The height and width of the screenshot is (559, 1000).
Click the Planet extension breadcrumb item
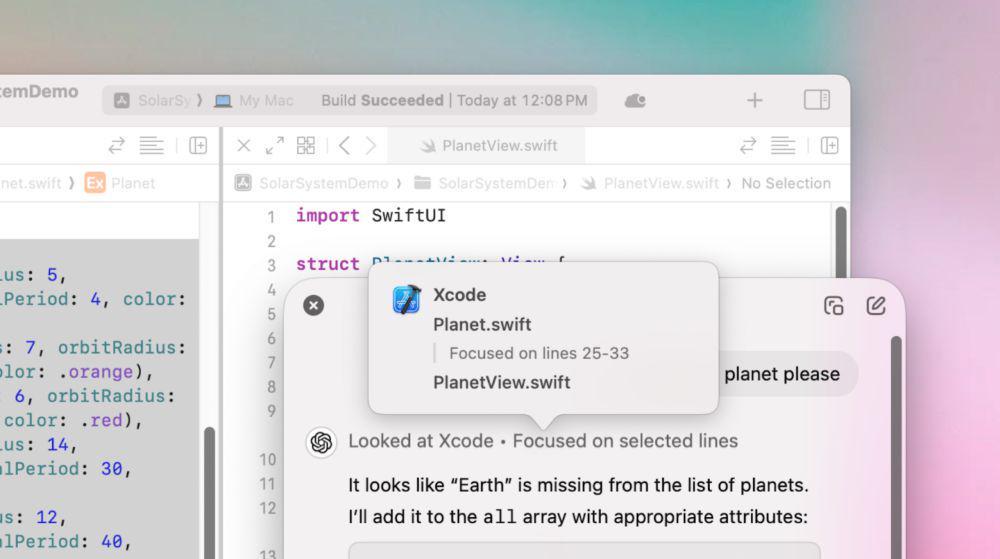pyautogui.click(x=120, y=183)
